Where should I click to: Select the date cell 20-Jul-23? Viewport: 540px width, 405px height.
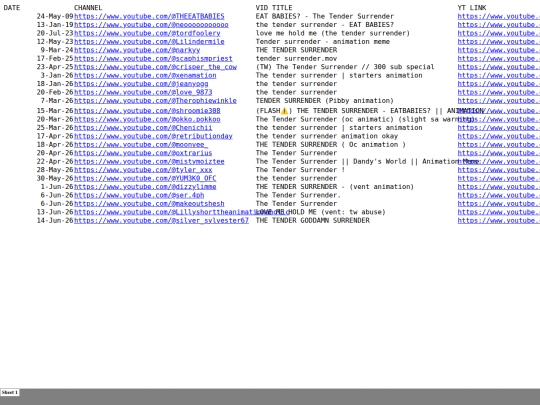coord(55,33)
